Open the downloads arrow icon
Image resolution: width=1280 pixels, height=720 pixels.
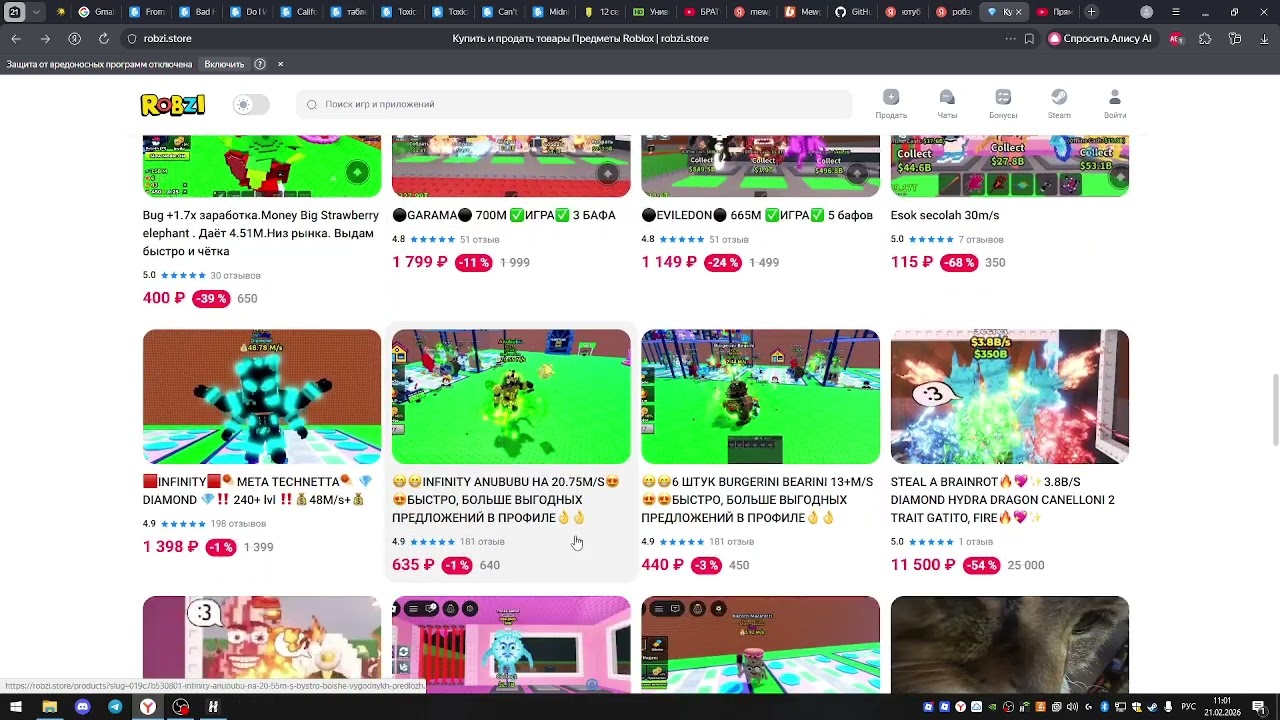[x=1264, y=39]
